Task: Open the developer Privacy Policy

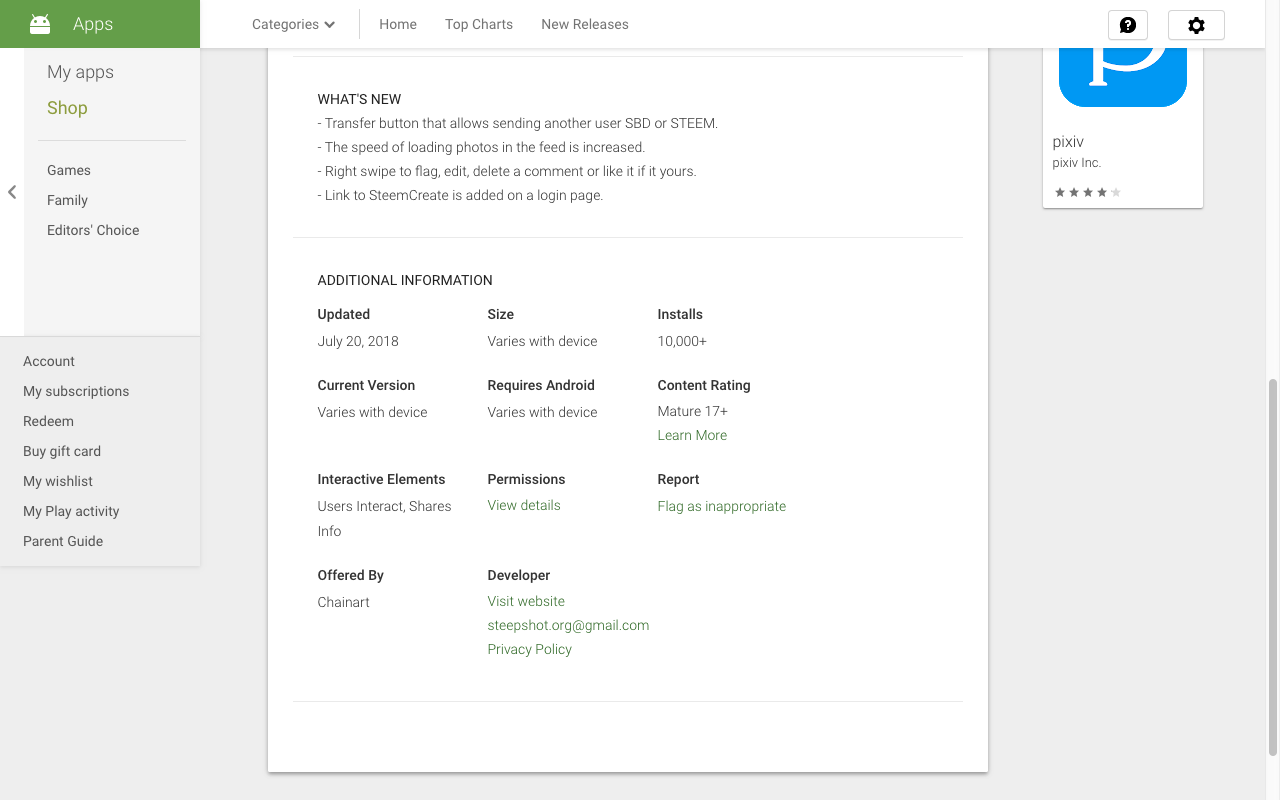Action: click(529, 649)
